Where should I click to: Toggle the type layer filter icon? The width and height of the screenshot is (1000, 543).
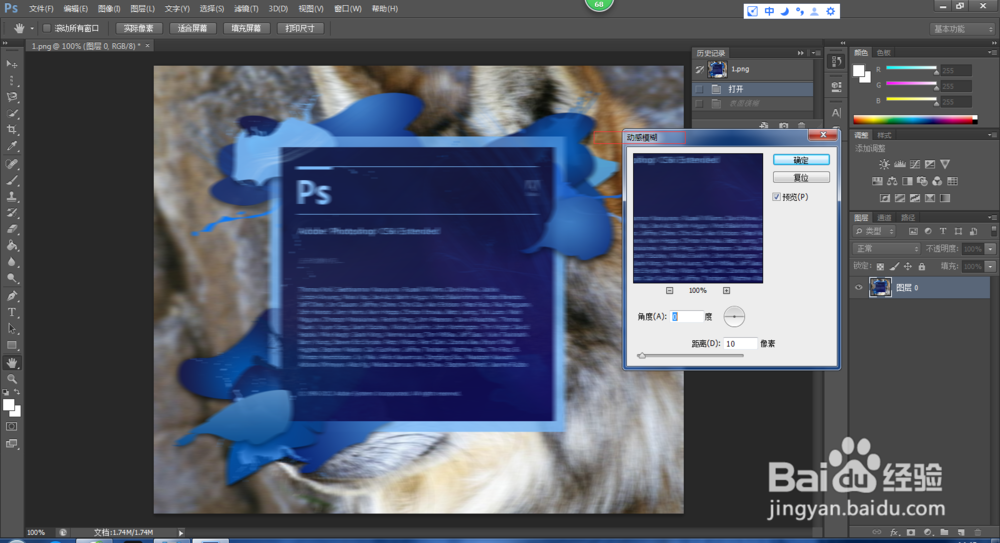pos(943,232)
